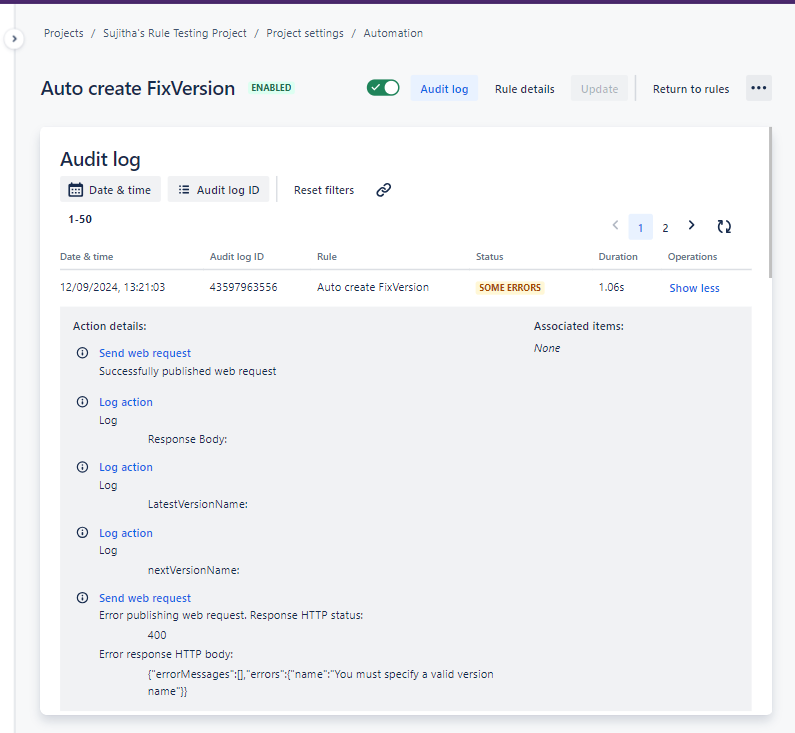Click the next page arrow in pagination

[x=691, y=226]
